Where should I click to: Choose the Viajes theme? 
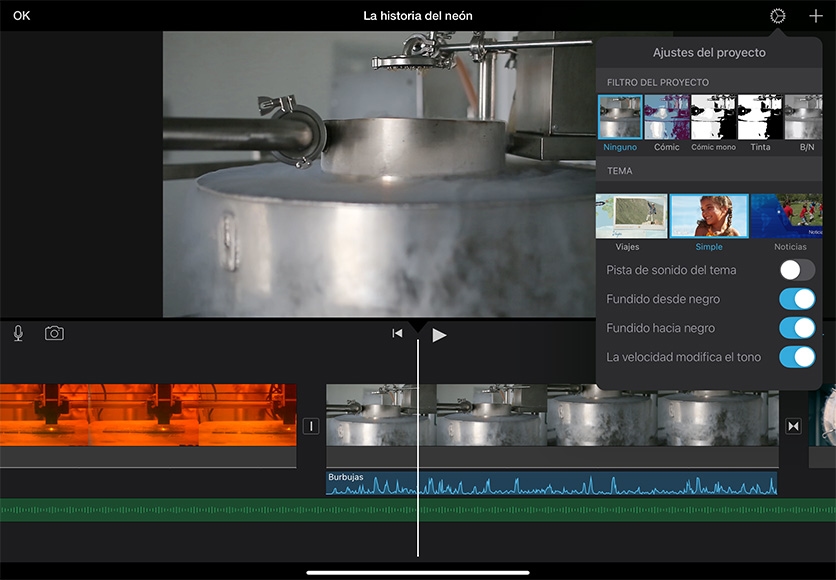[631, 216]
